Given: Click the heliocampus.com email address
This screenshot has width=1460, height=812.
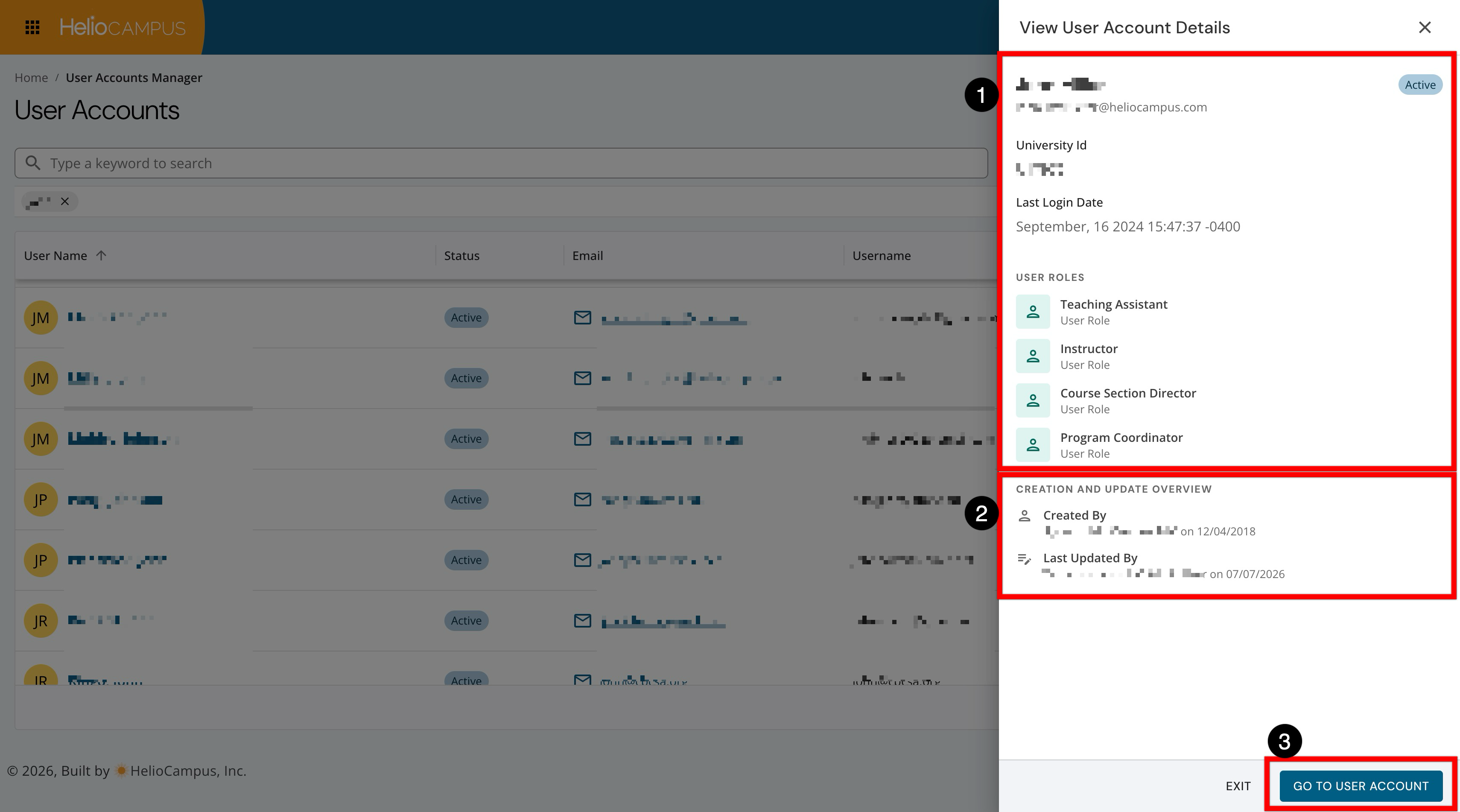Looking at the screenshot, I should (1112, 107).
